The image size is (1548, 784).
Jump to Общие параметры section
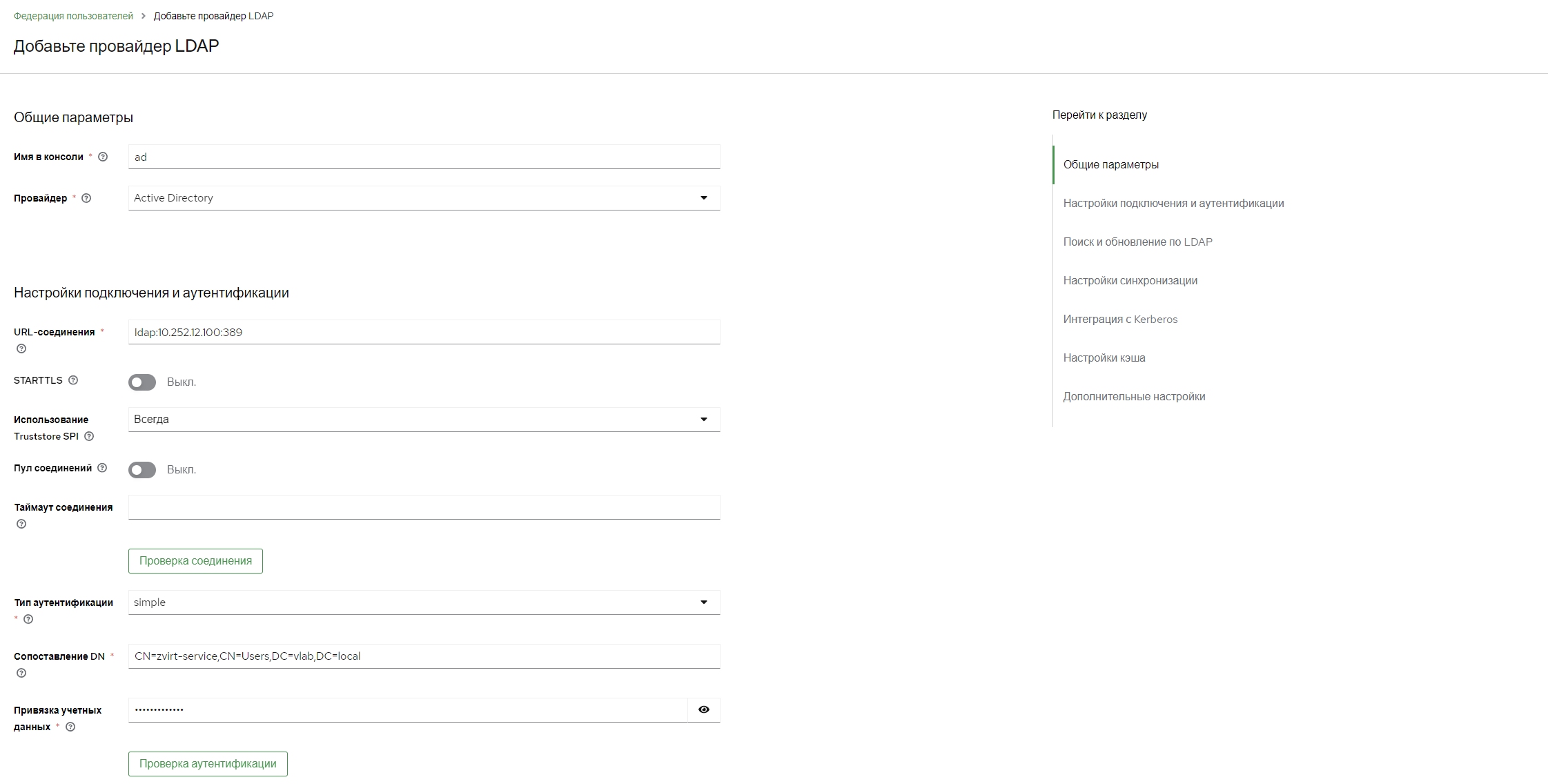tap(1110, 164)
